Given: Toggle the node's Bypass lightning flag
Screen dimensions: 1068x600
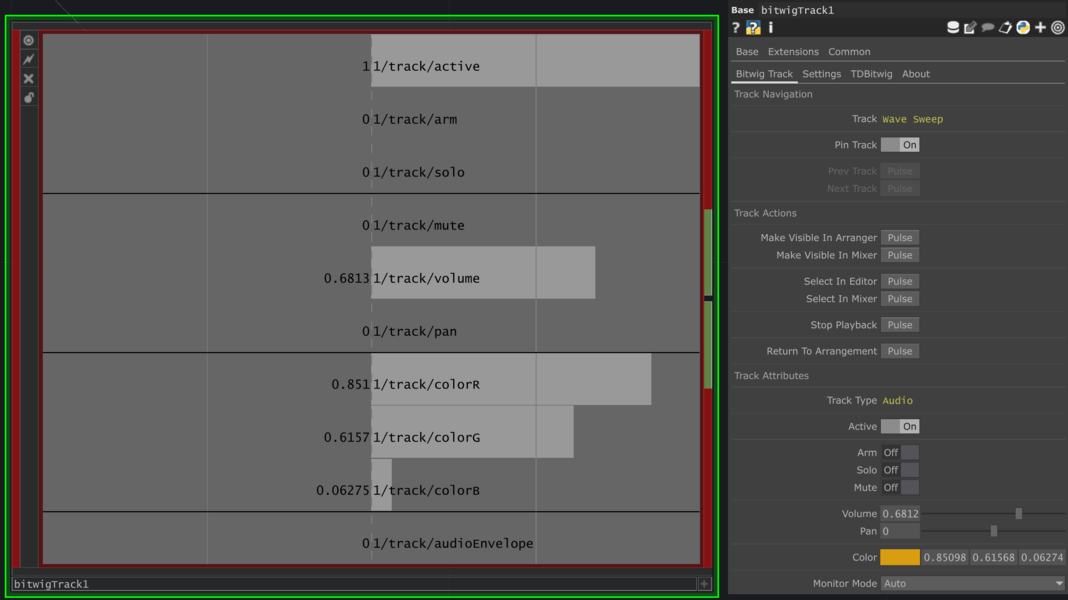Looking at the screenshot, I should (x=29, y=60).
